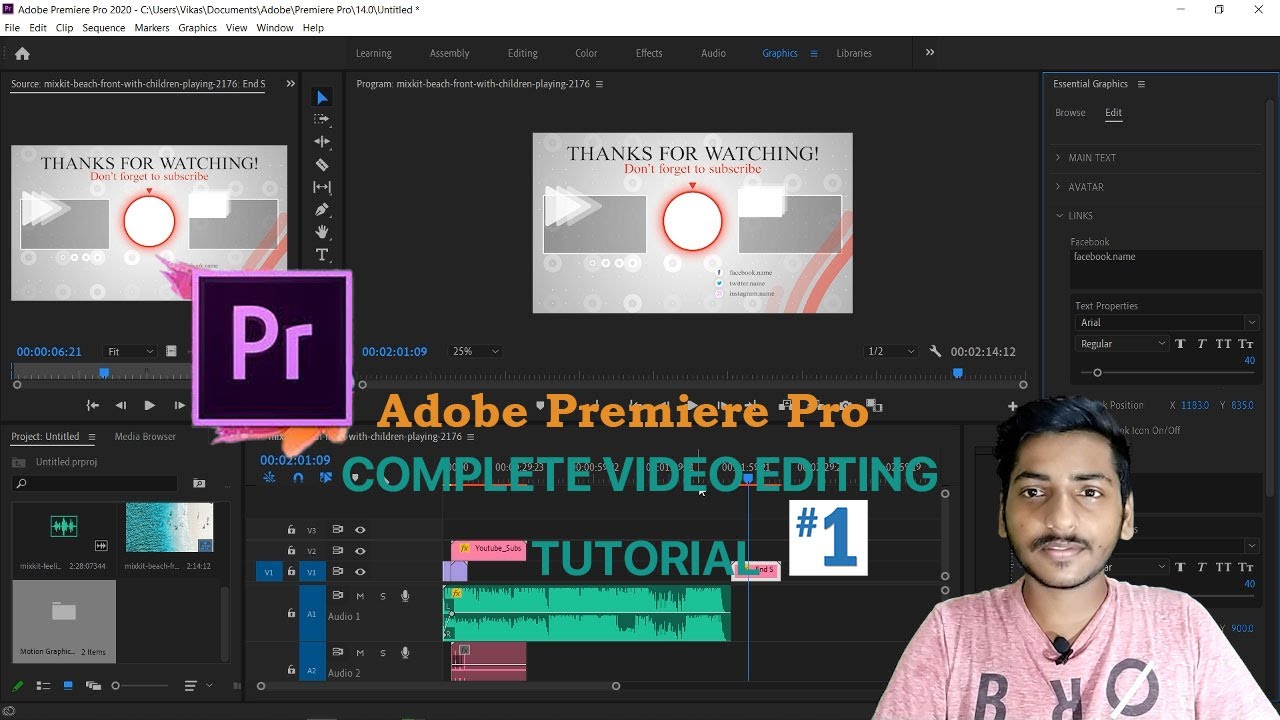Open the Graphics workspace menu
The width and height of the screenshot is (1280, 720).
click(814, 53)
